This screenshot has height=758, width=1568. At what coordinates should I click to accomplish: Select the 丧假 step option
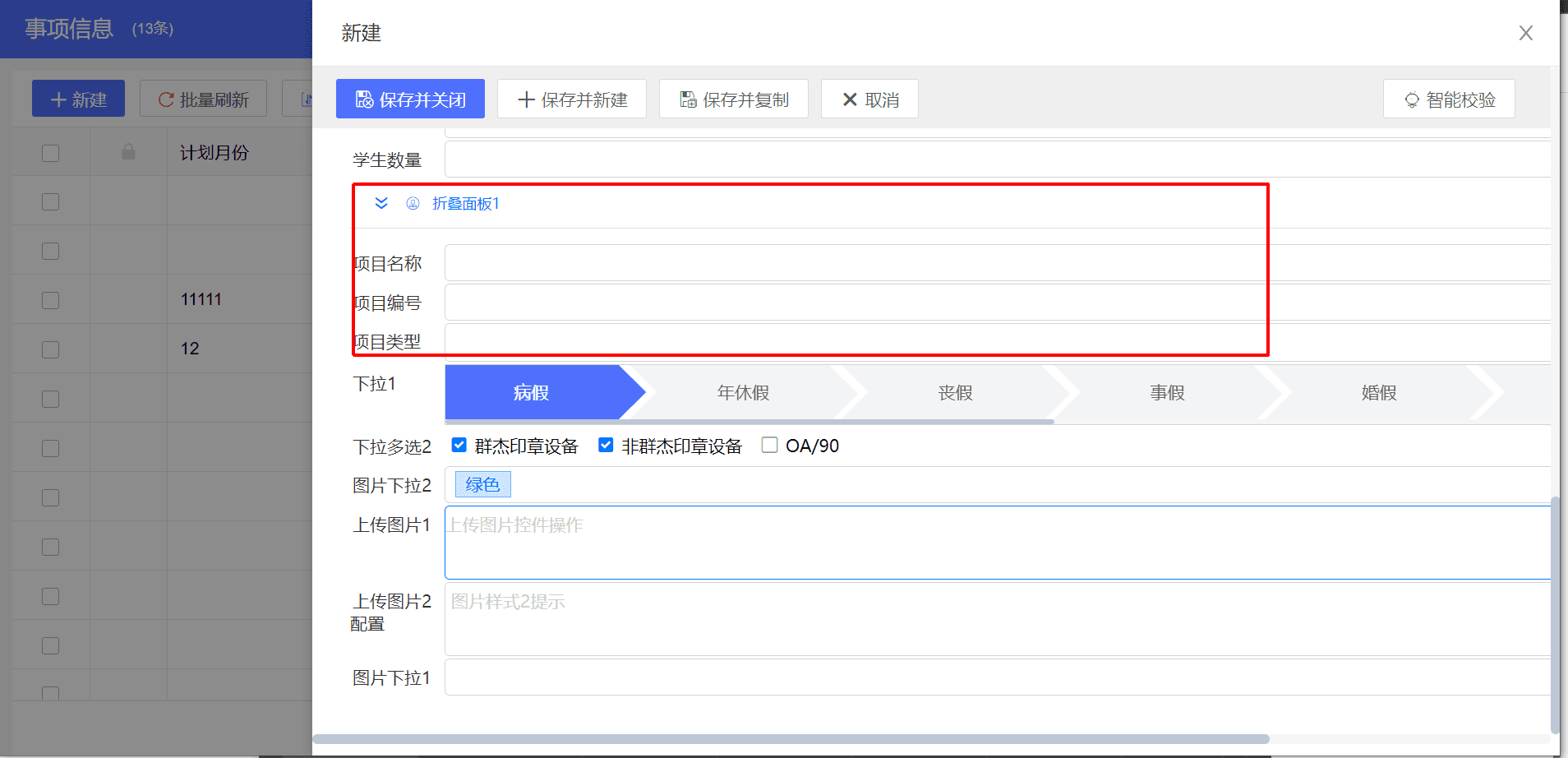[x=955, y=393]
